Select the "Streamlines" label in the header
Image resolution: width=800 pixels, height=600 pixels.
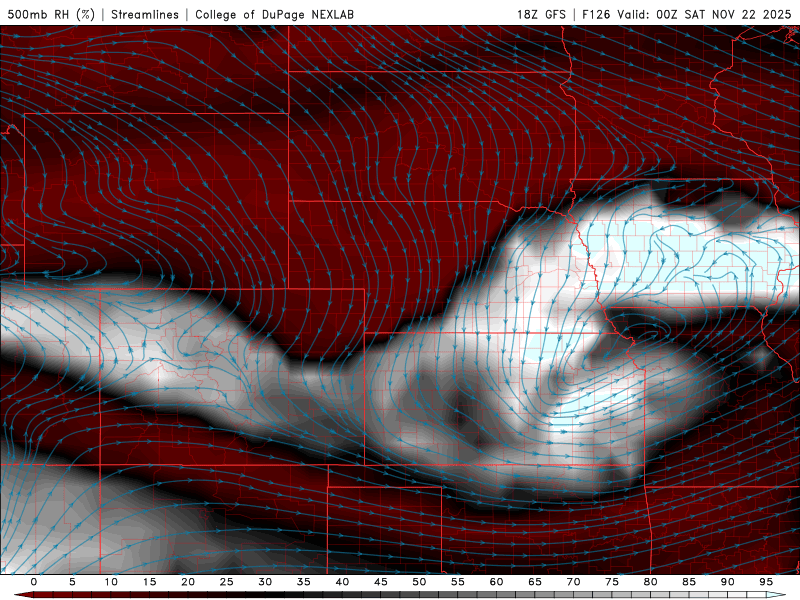(x=145, y=14)
